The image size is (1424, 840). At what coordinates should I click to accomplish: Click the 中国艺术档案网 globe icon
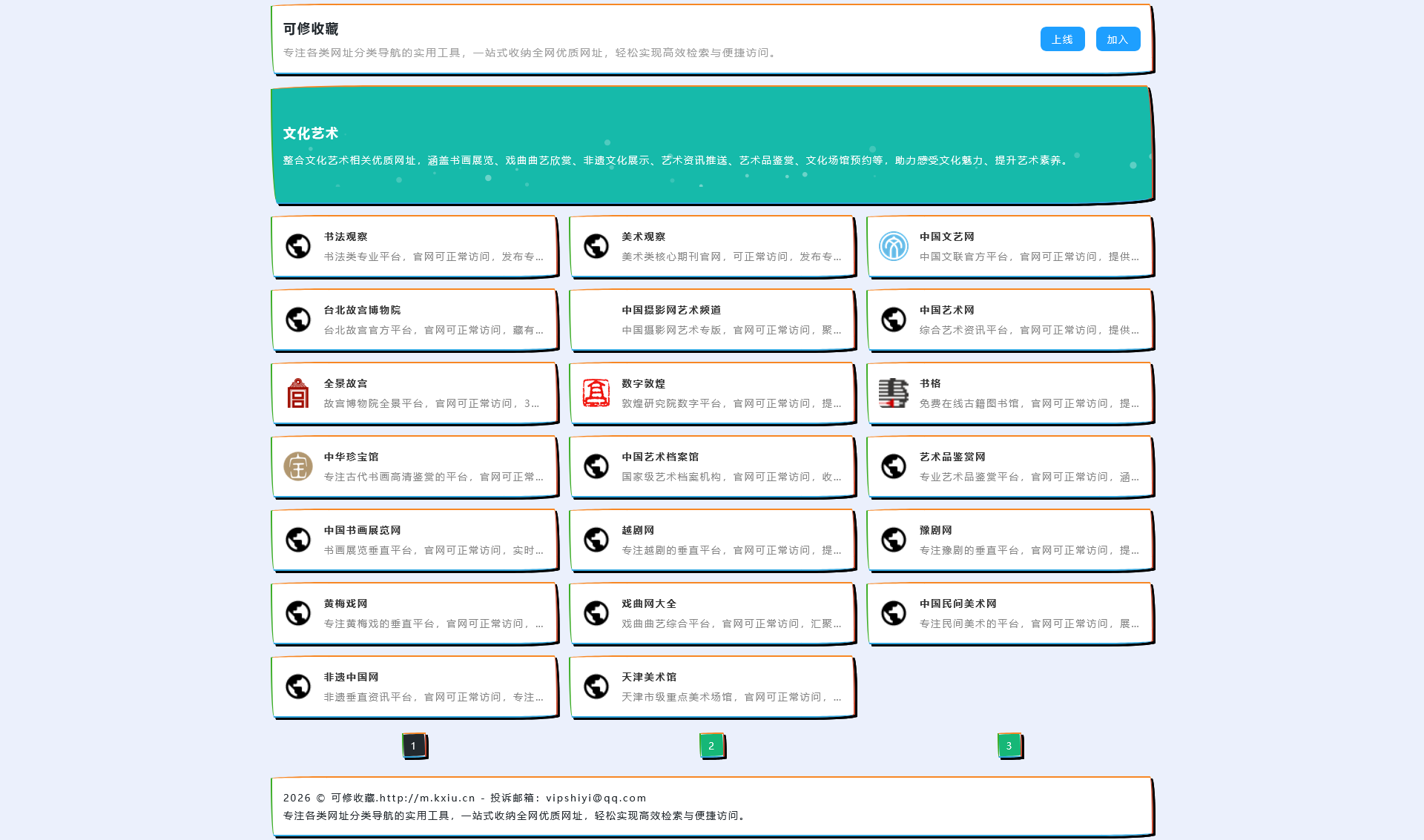tap(596, 467)
